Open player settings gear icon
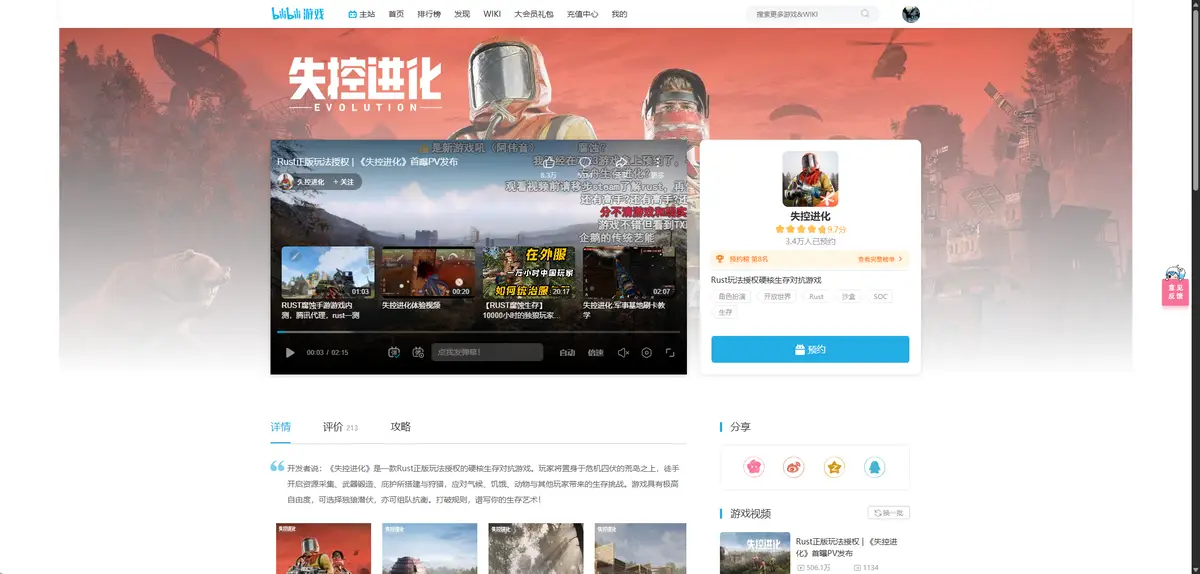The image size is (1200, 574). pyautogui.click(x=647, y=353)
